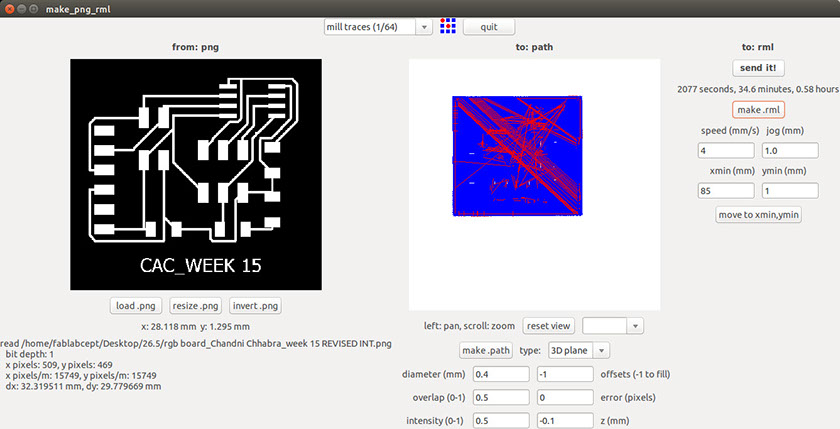The image size is (840, 429).
Task: Click the 'dx: 32.319511 mm' dimensions line
Action: click(x=83, y=386)
